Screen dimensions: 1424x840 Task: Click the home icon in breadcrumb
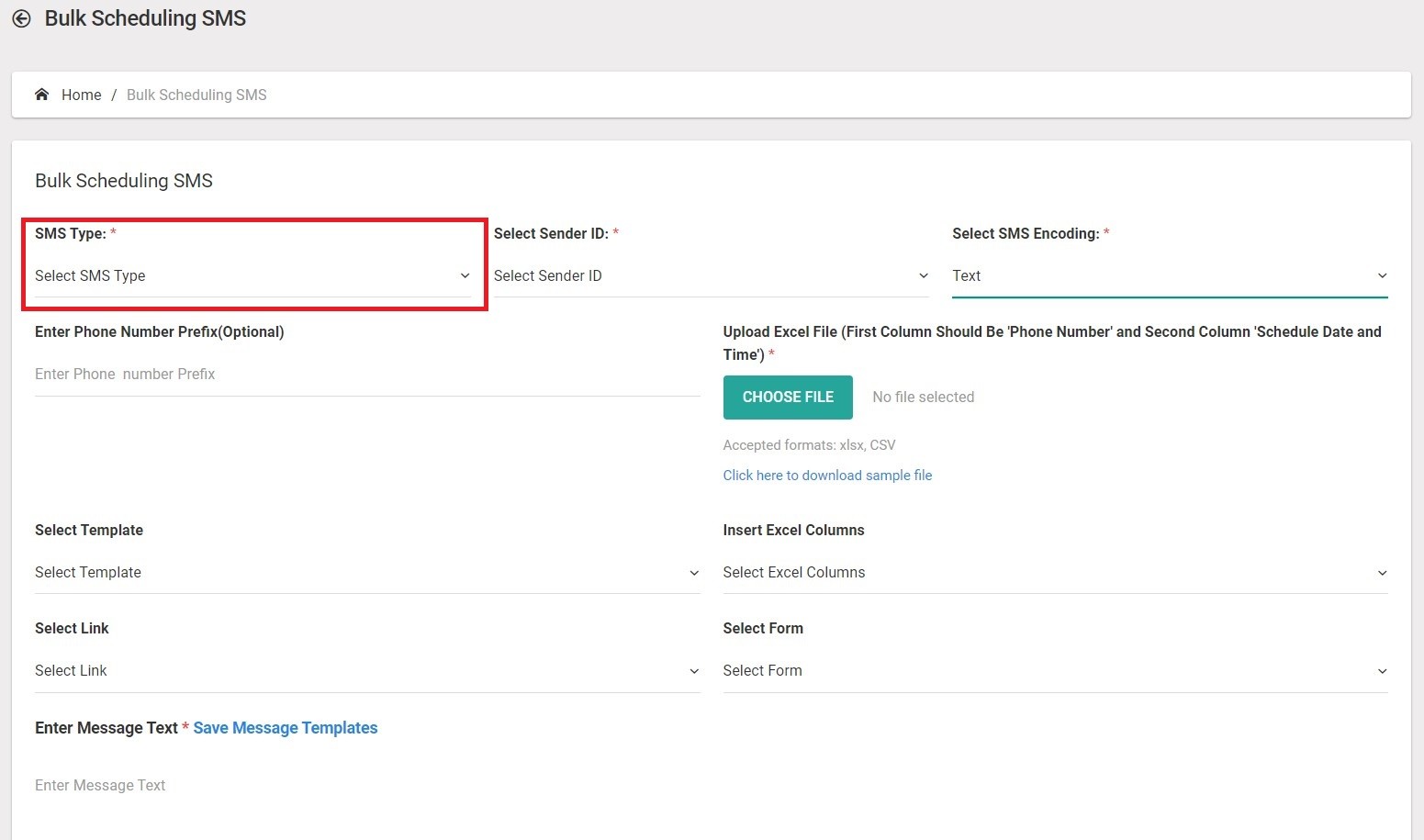coord(41,95)
